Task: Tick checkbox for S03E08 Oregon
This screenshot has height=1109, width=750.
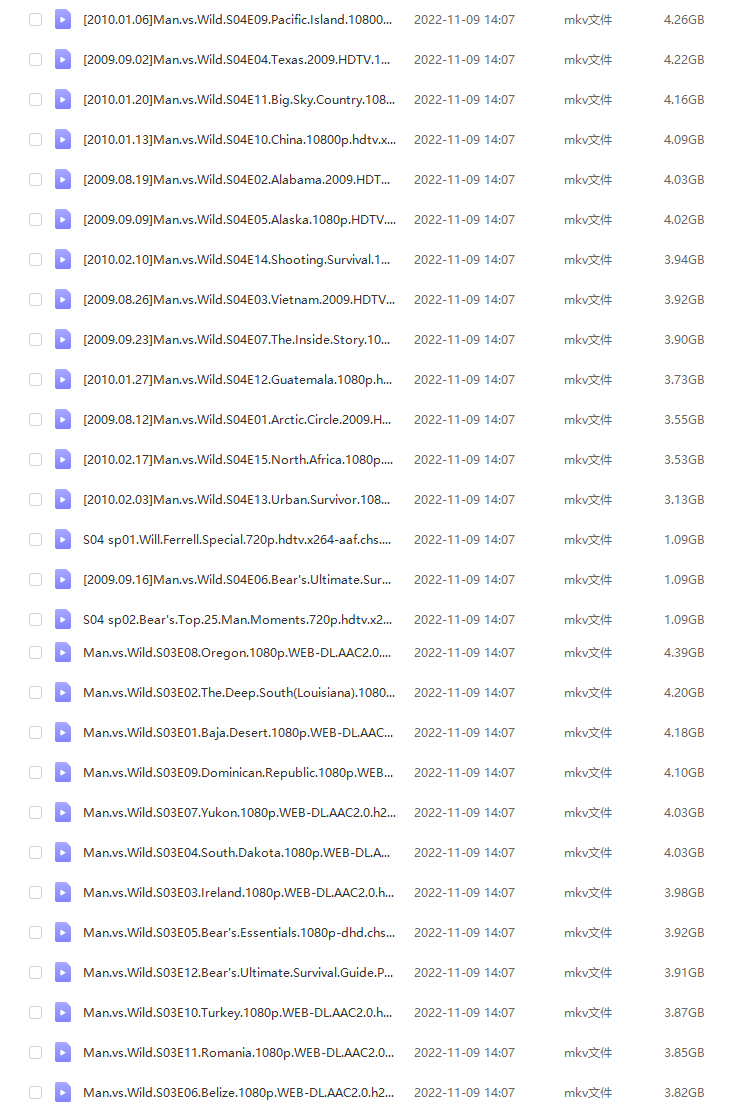Action: [35, 652]
